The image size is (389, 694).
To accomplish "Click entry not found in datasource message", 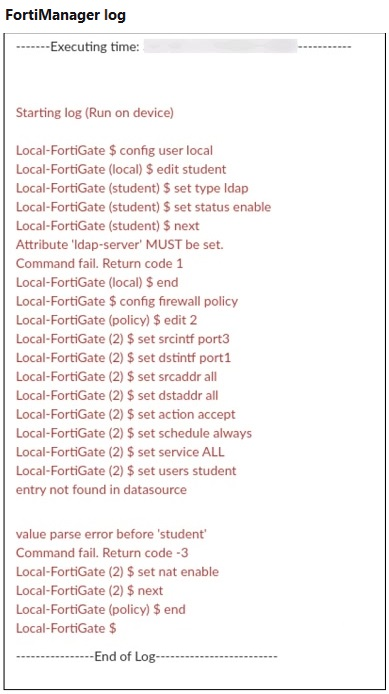I will [101, 490].
